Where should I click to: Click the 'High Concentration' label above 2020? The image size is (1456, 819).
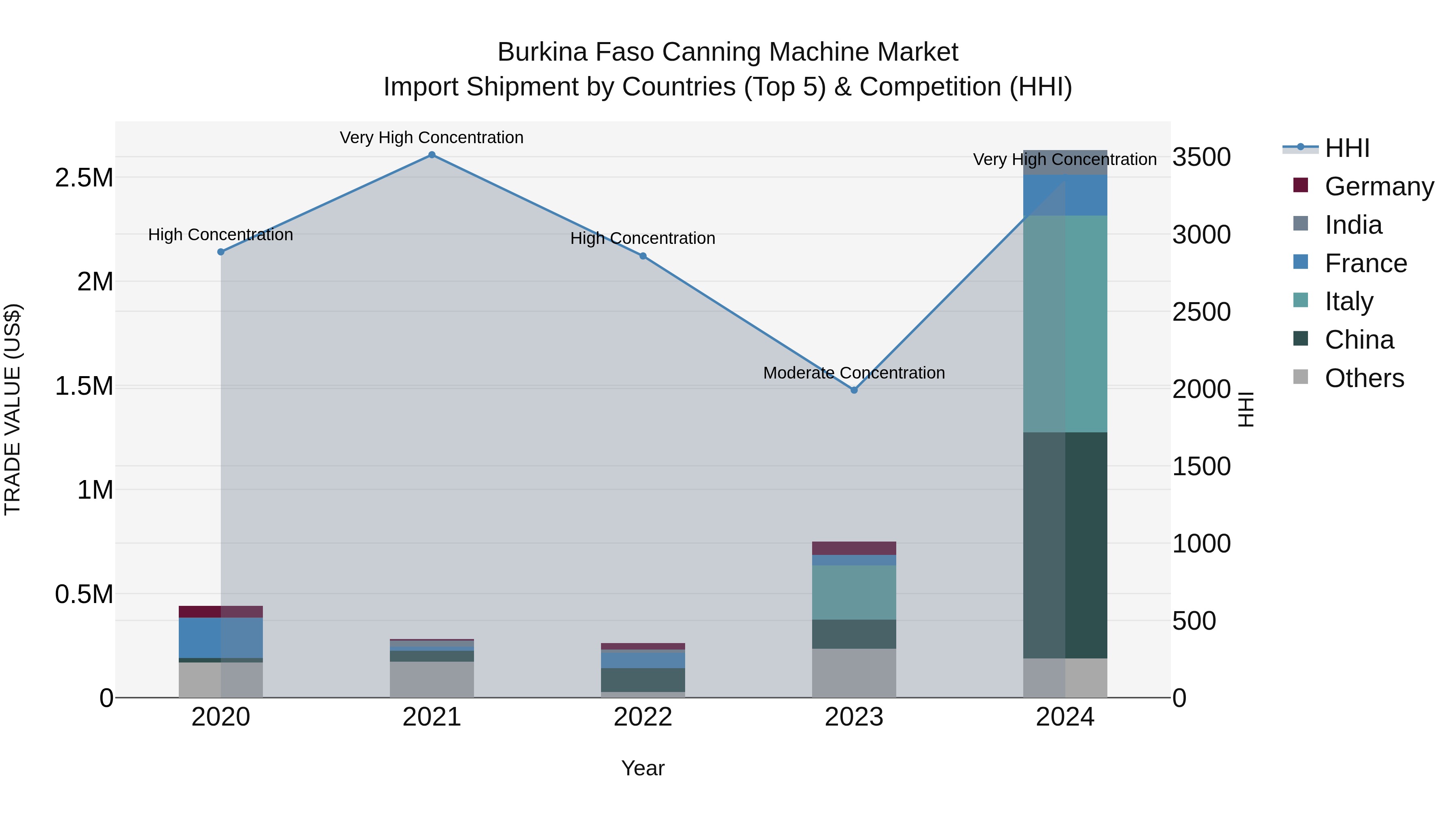[221, 235]
